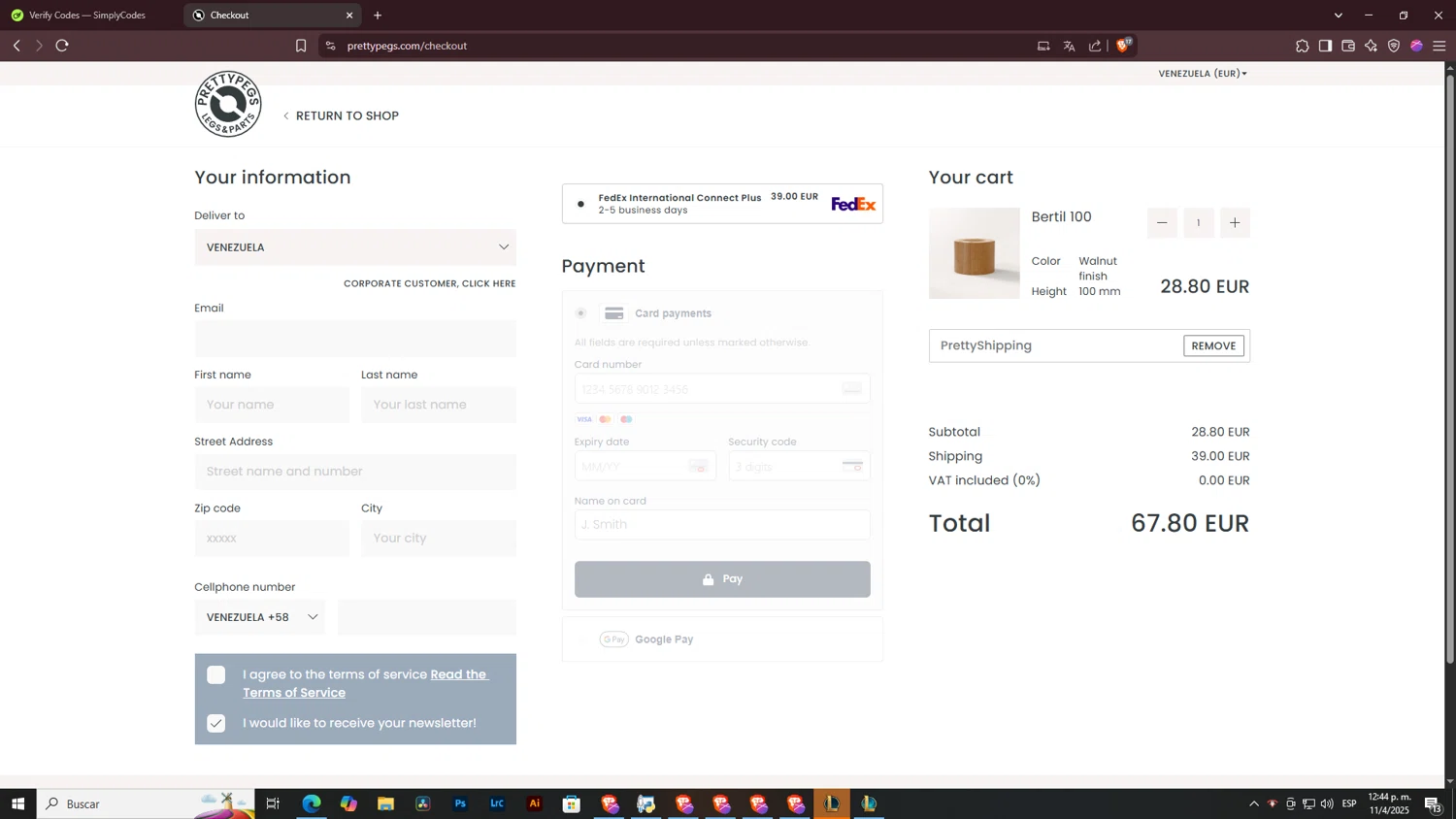Decrease Bertil 100 quantity with minus
This screenshot has width=1456, height=819.
(x=1162, y=223)
